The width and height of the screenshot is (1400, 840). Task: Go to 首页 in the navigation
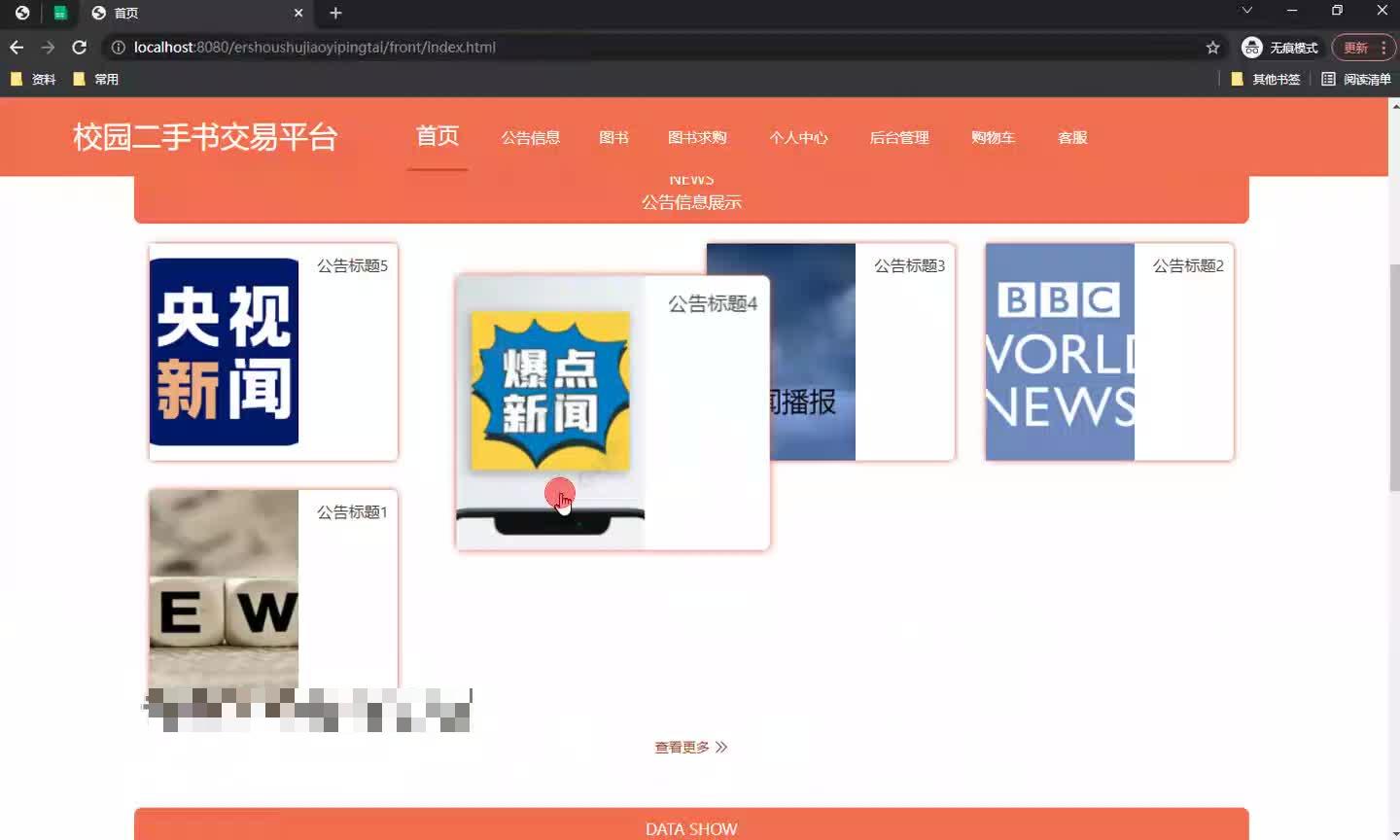coord(437,136)
